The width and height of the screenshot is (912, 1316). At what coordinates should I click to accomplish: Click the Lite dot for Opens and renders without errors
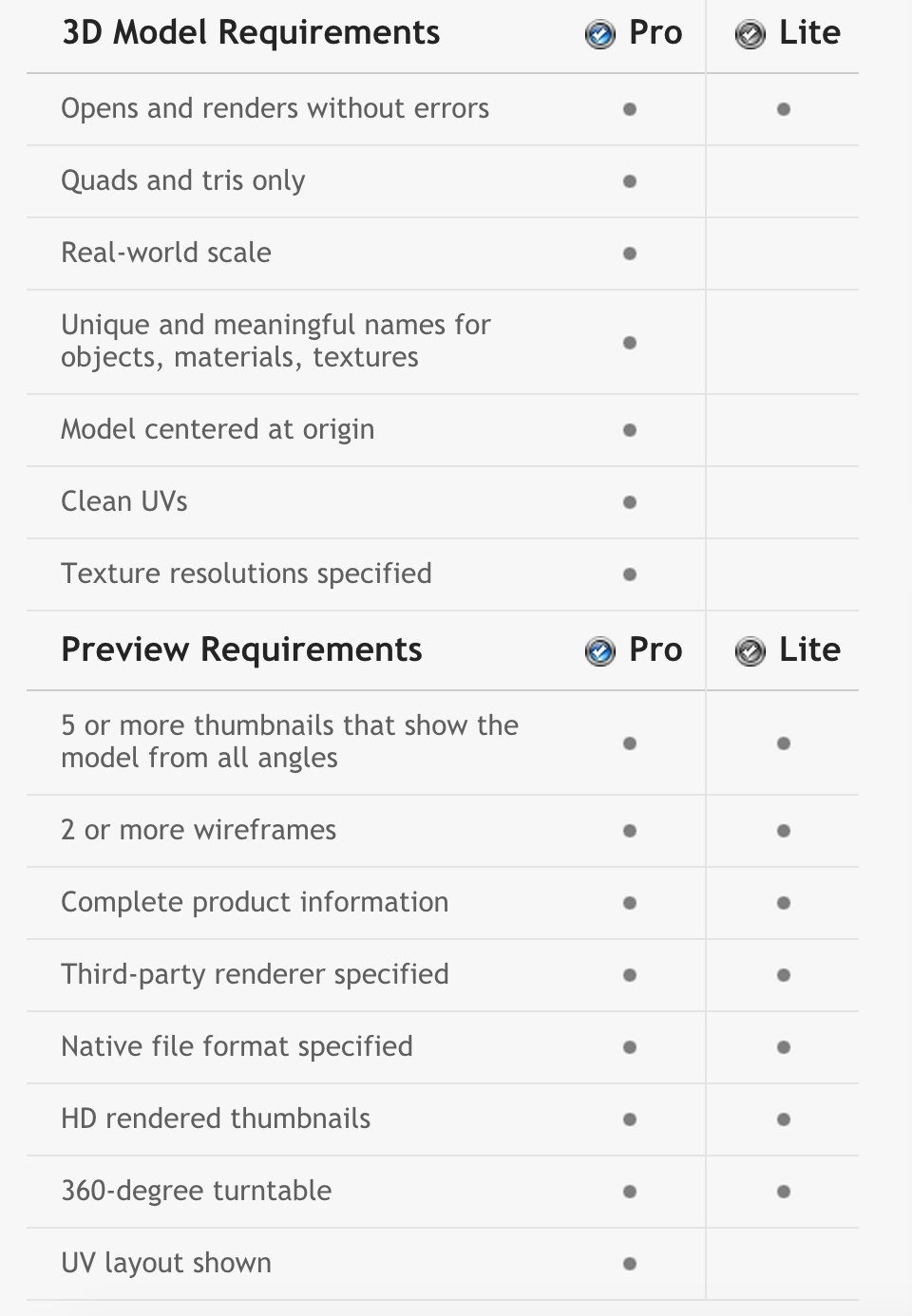pos(784,109)
